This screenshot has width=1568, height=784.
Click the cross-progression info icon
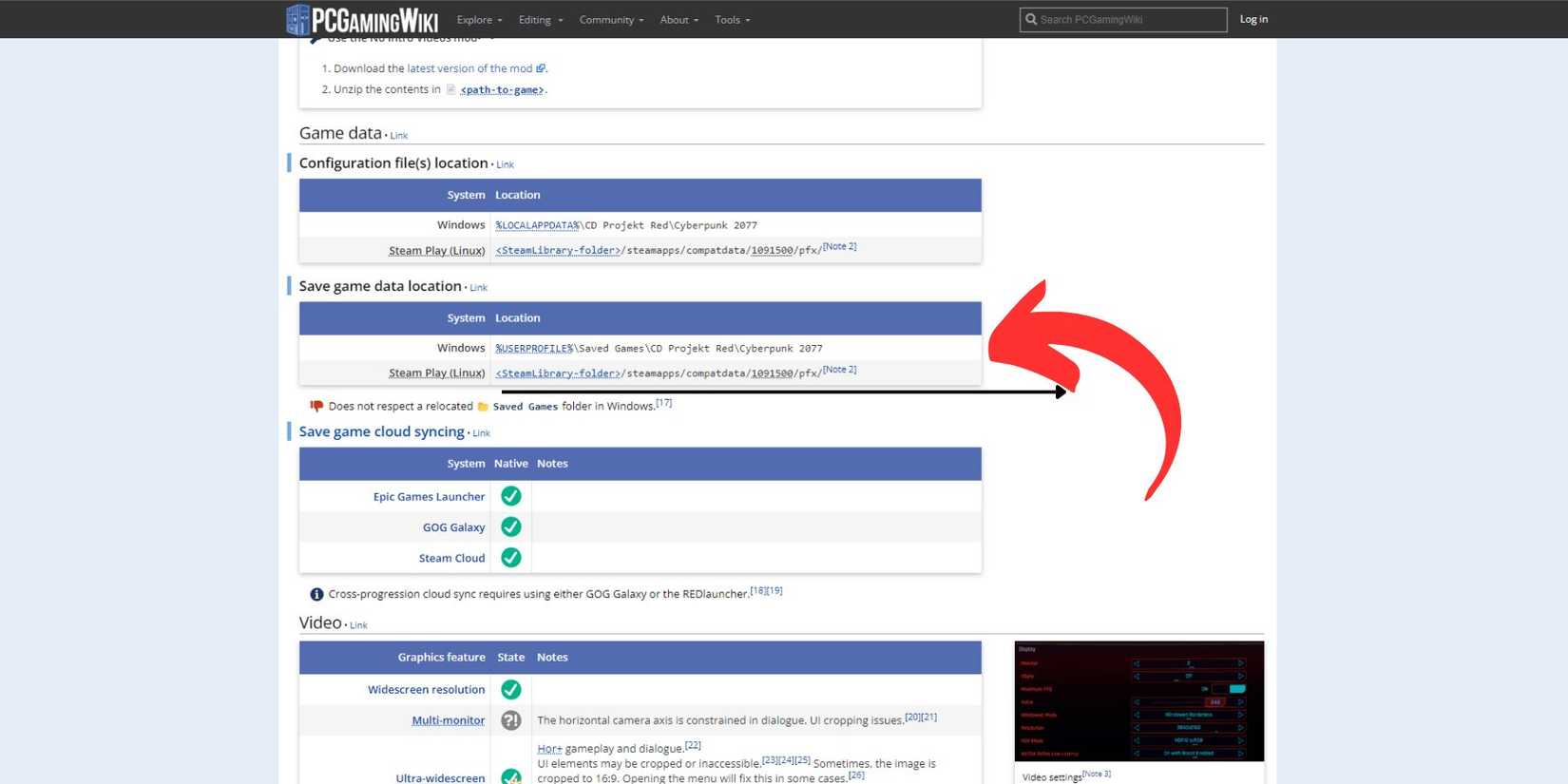(x=316, y=594)
